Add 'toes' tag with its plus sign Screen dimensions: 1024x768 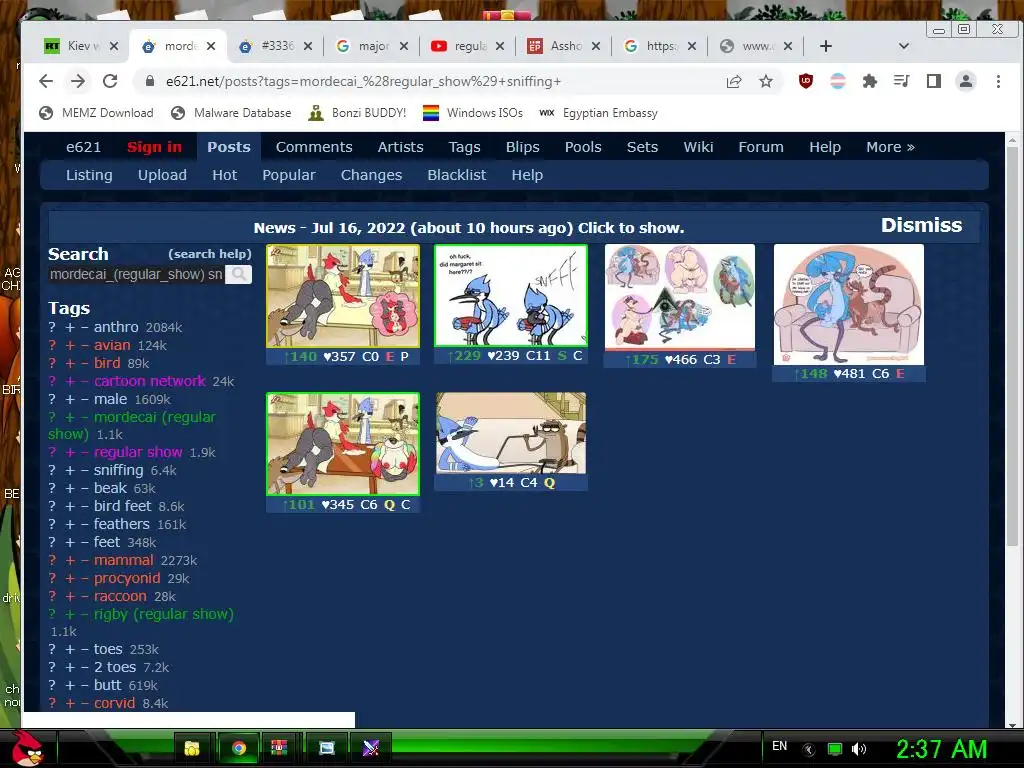70,650
